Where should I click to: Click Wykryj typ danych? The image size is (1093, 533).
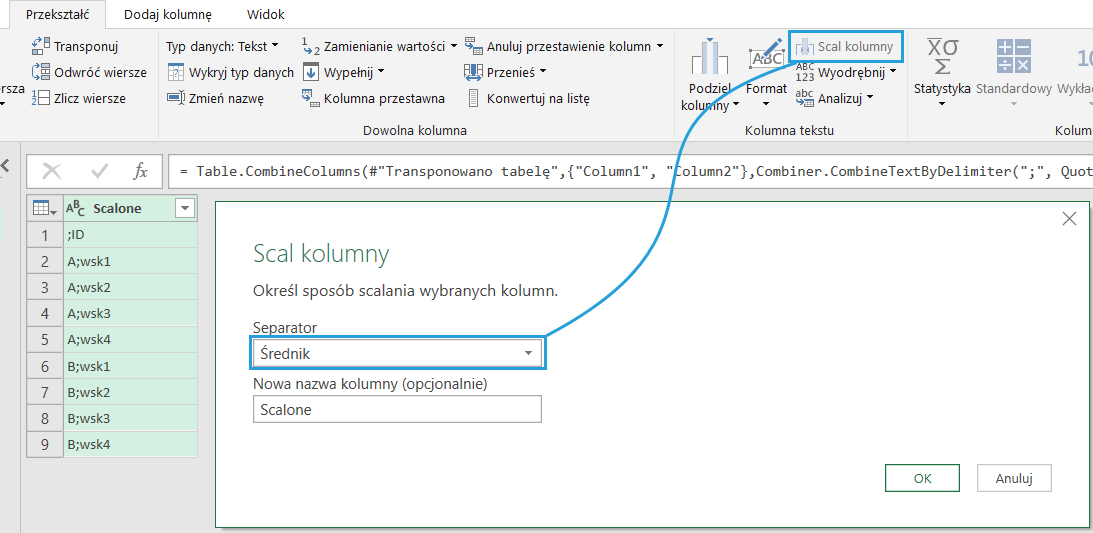[230, 72]
